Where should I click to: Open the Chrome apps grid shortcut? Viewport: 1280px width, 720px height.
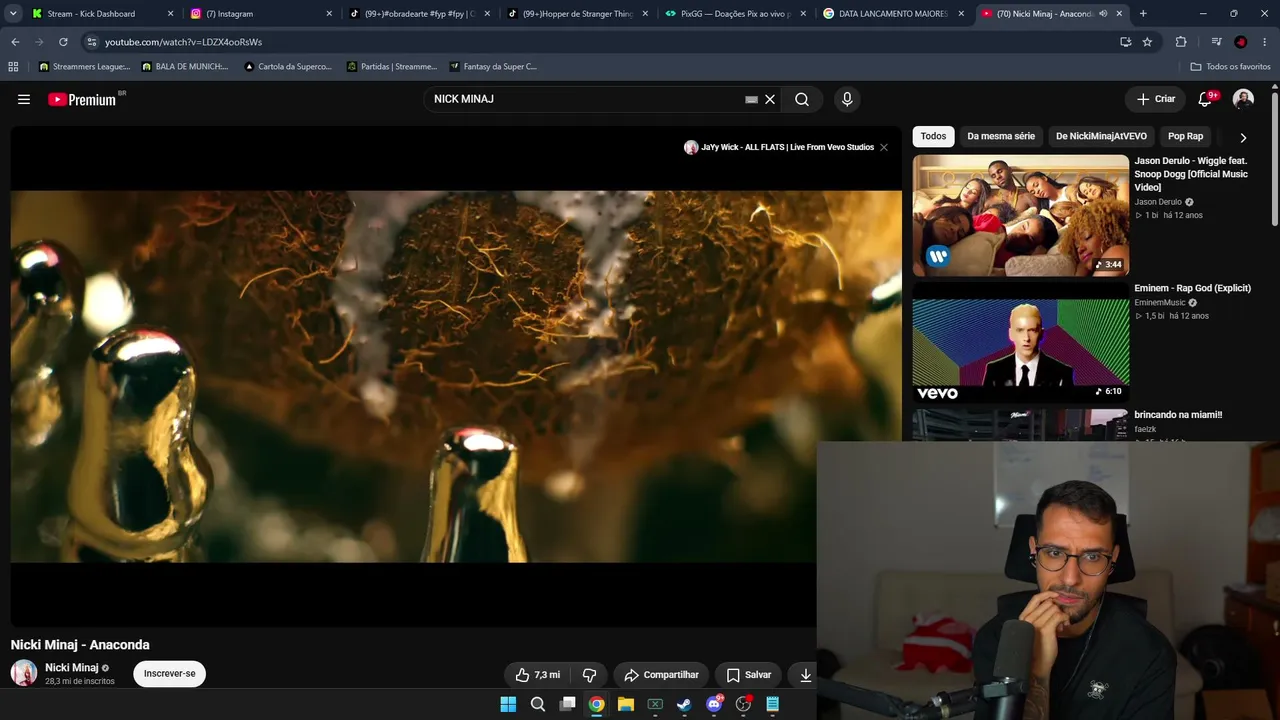(13, 67)
